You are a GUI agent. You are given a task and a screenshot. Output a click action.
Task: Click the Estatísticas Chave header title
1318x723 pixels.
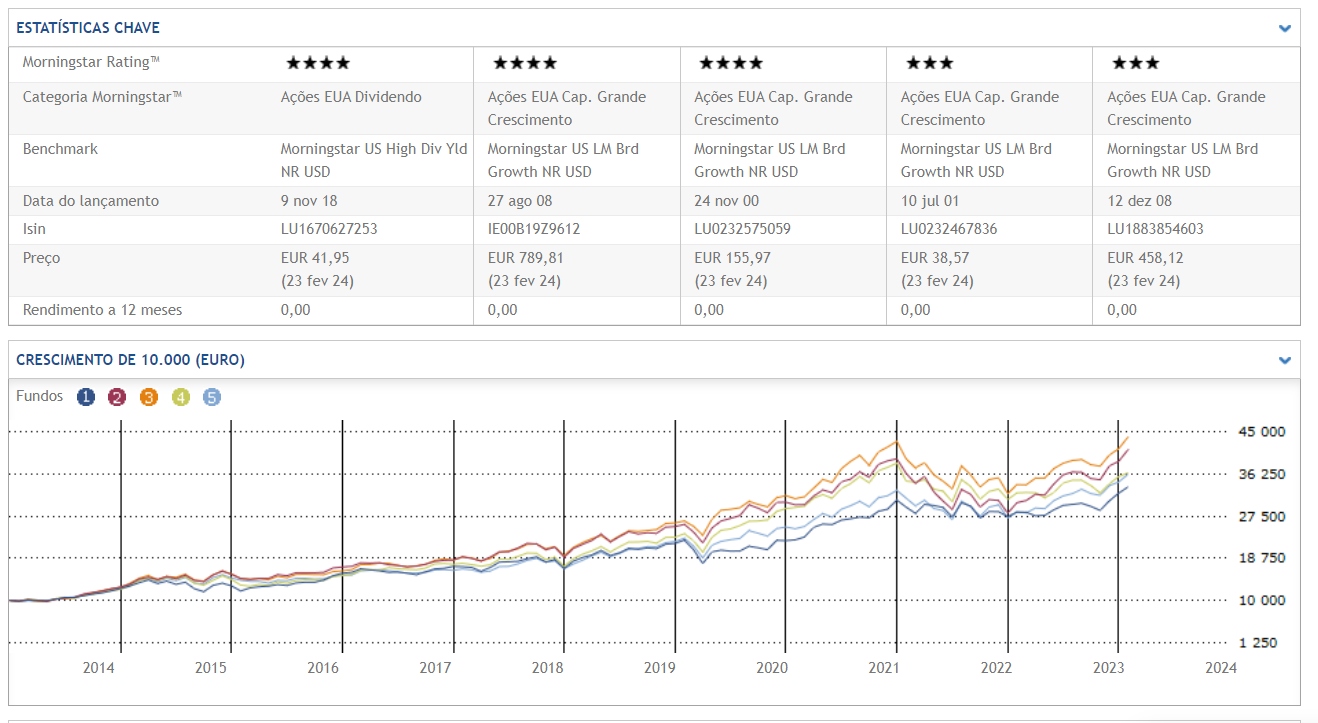88,28
